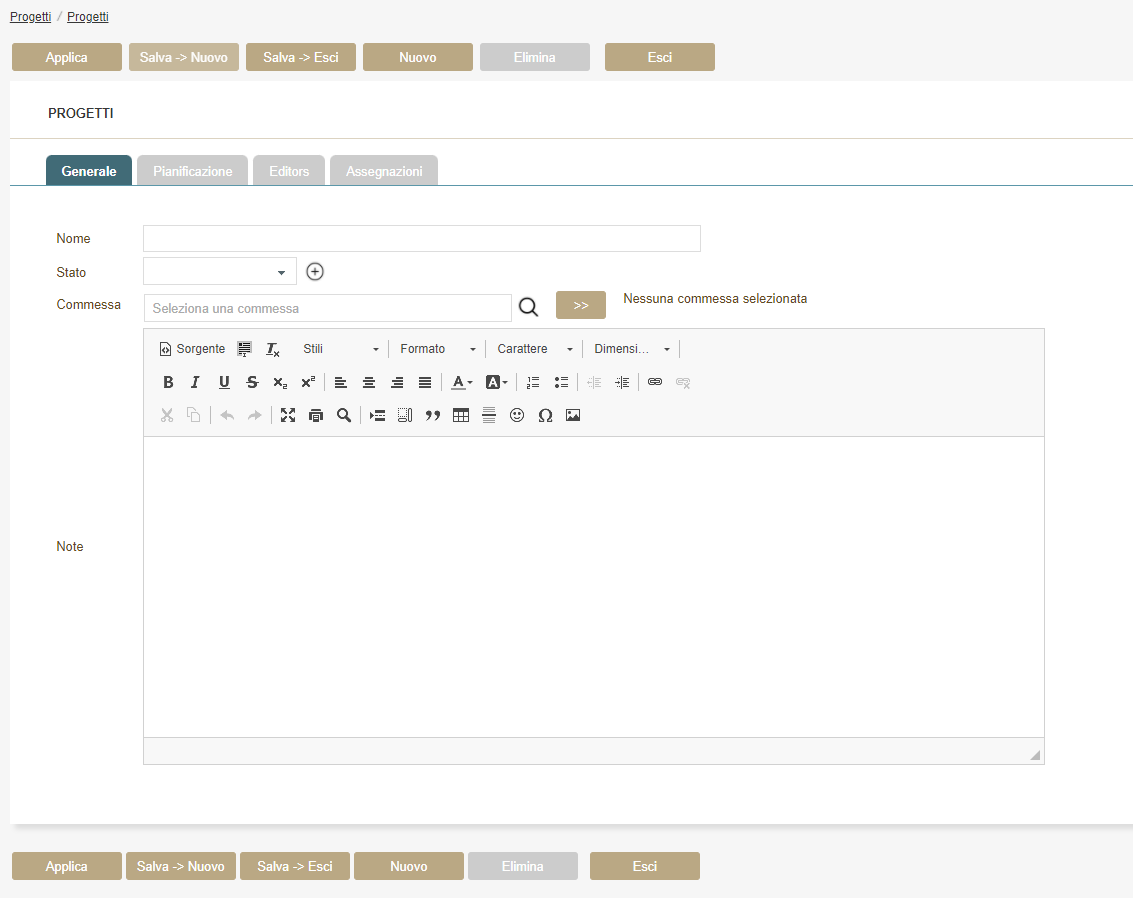The height and width of the screenshot is (900, 1133).
Task: Toggle bold formatting in Note editor
Action: (168, 382)
